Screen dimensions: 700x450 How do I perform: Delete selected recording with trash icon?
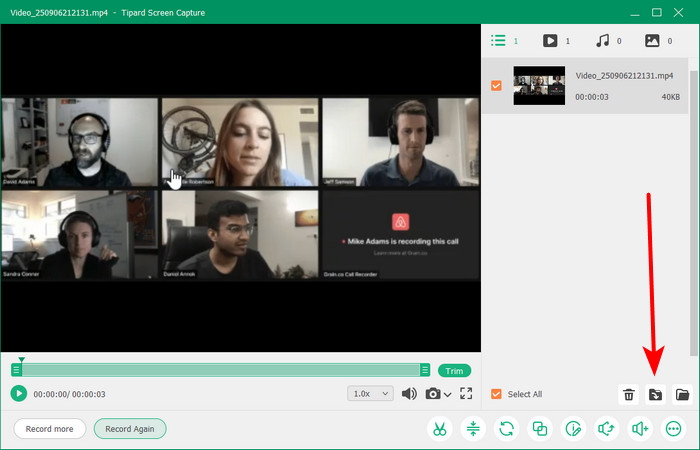629,394
